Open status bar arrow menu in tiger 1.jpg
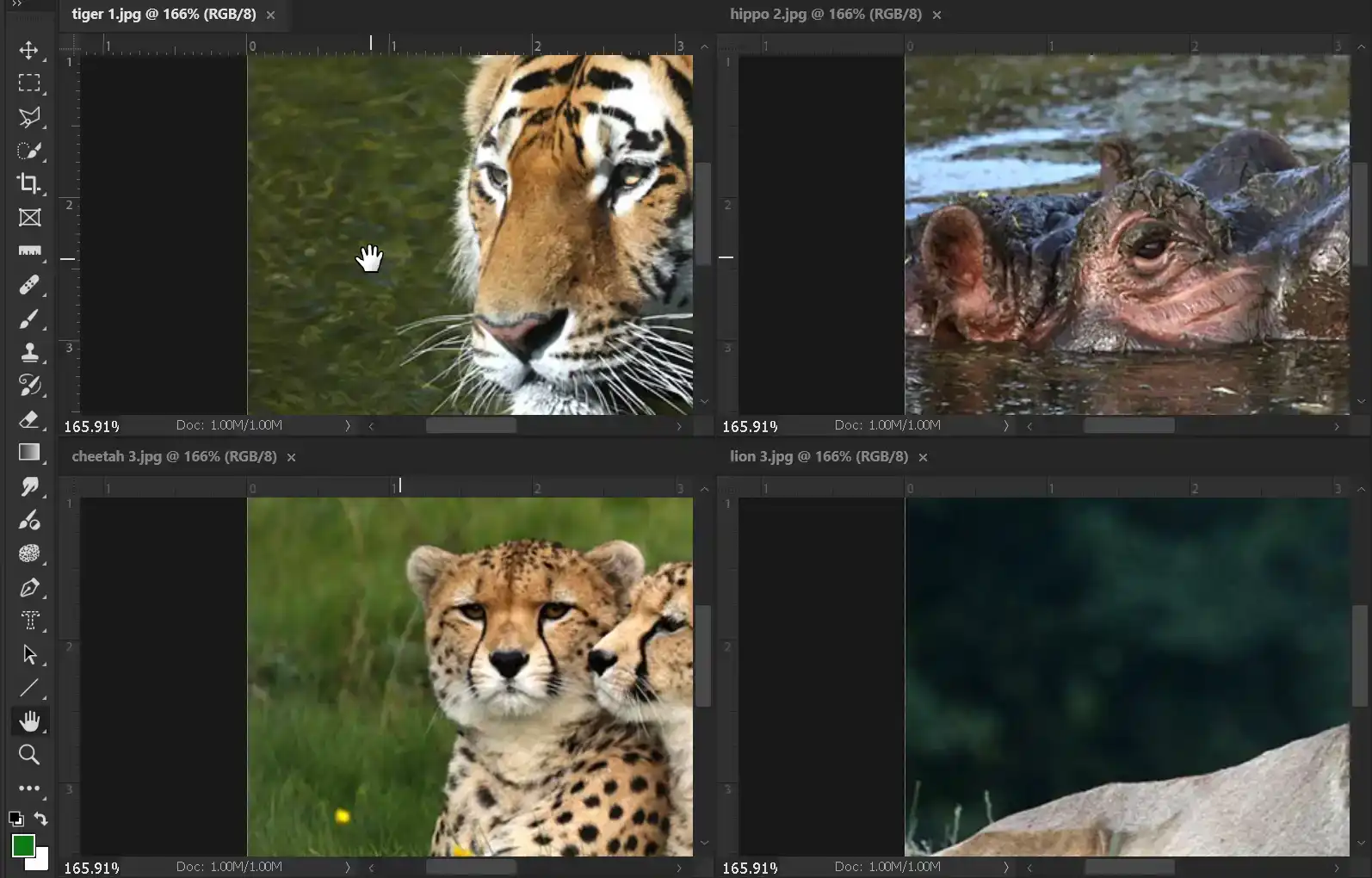1372x878 pixels. (348, 425)
